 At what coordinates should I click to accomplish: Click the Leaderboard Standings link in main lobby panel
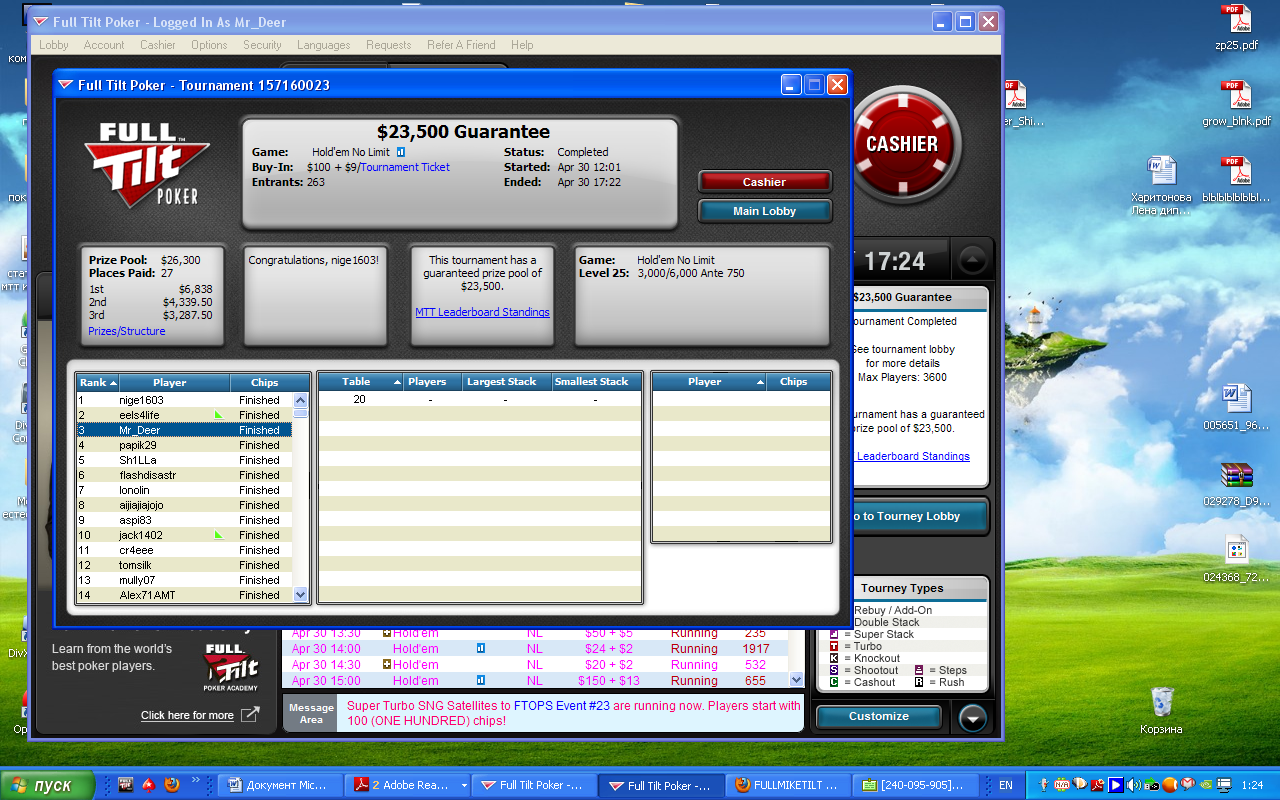pos(913,456)
